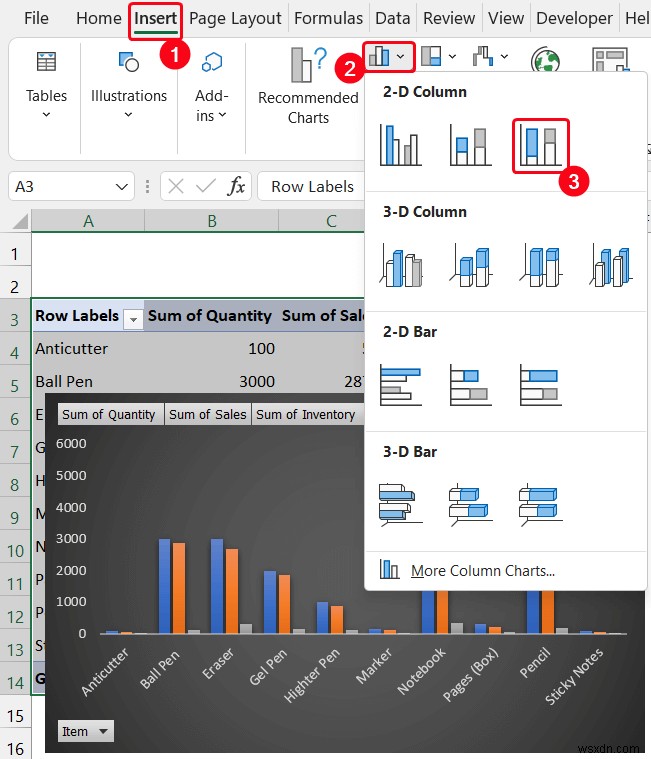This screenshot has height=759, width=651.
Task: Switch to the Review tab
Action: [449, 18]
